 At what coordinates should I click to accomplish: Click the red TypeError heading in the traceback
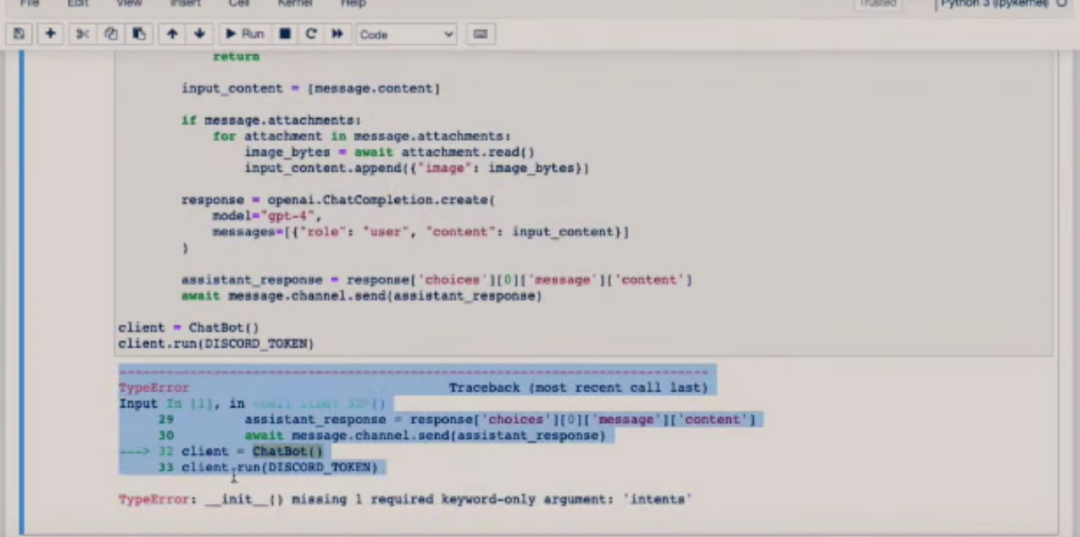tap(154, 388)
